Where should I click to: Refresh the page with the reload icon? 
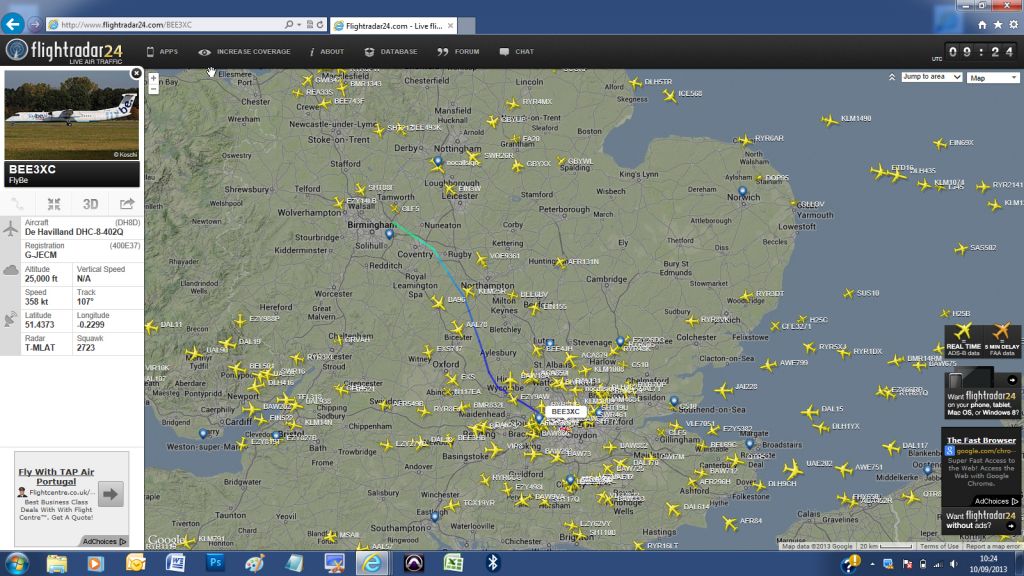[x=320, y=25]
